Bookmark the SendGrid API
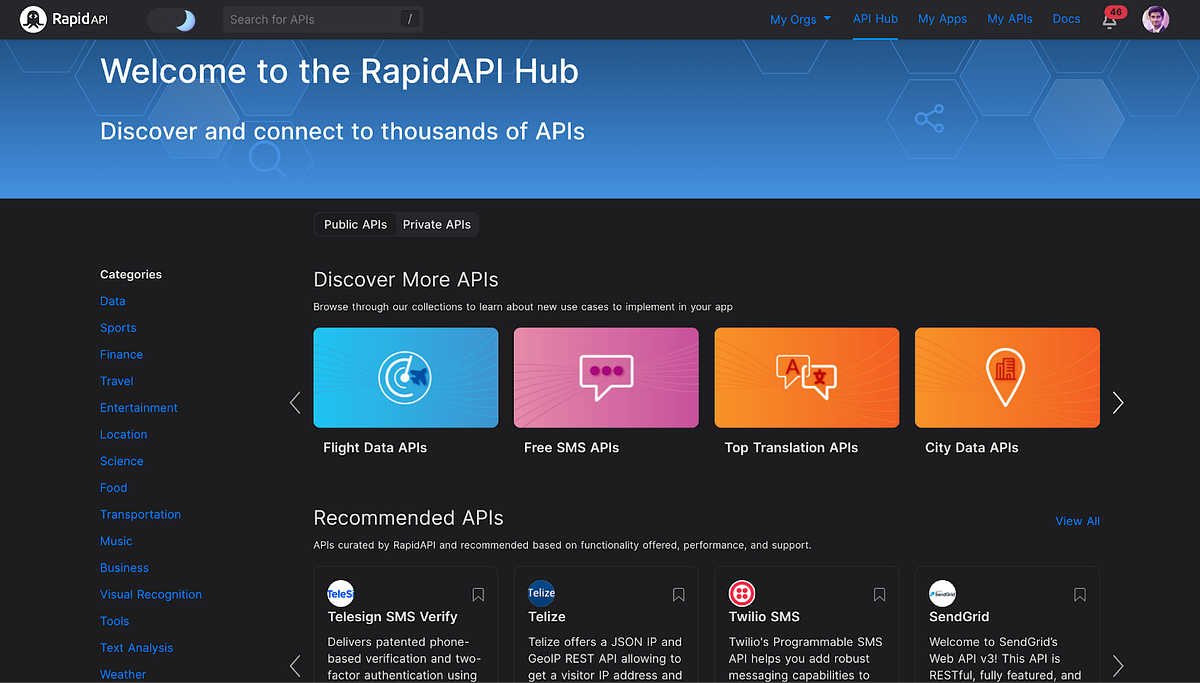Viewport: 1200px width, 683px height. [1080, 594]
